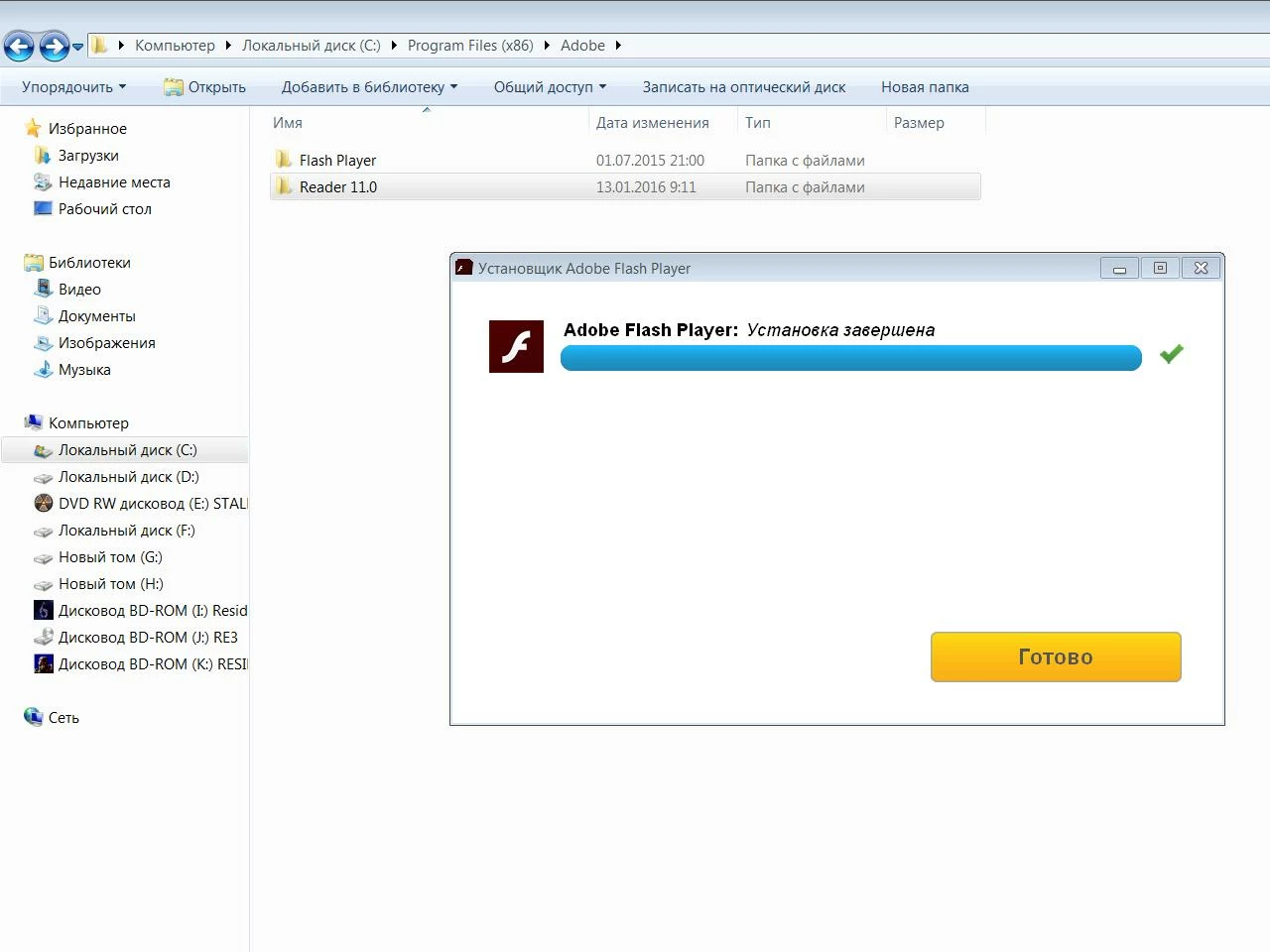Click installer title bar Flash icon
The width and height of the screenshot is (1270, 952).
click(463, 268)
